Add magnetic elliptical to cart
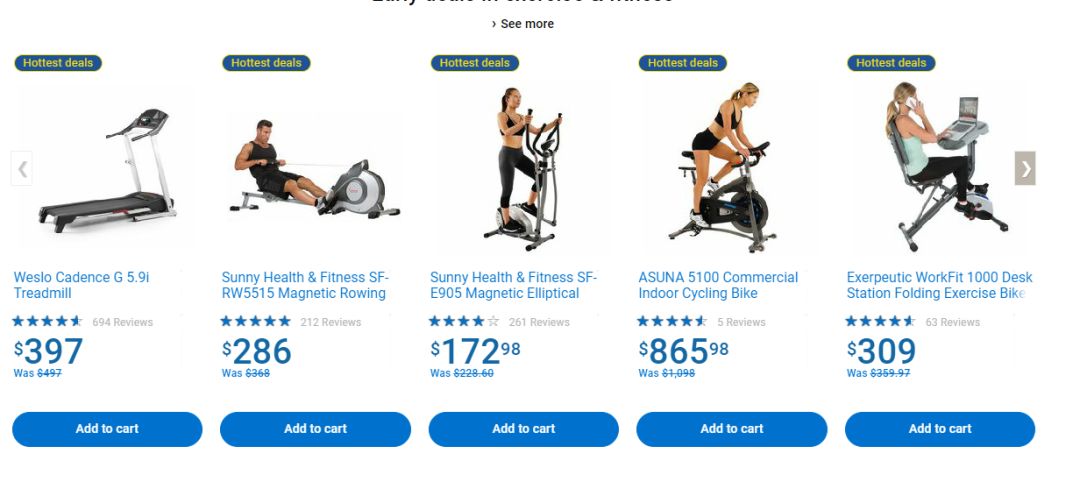 523,429
